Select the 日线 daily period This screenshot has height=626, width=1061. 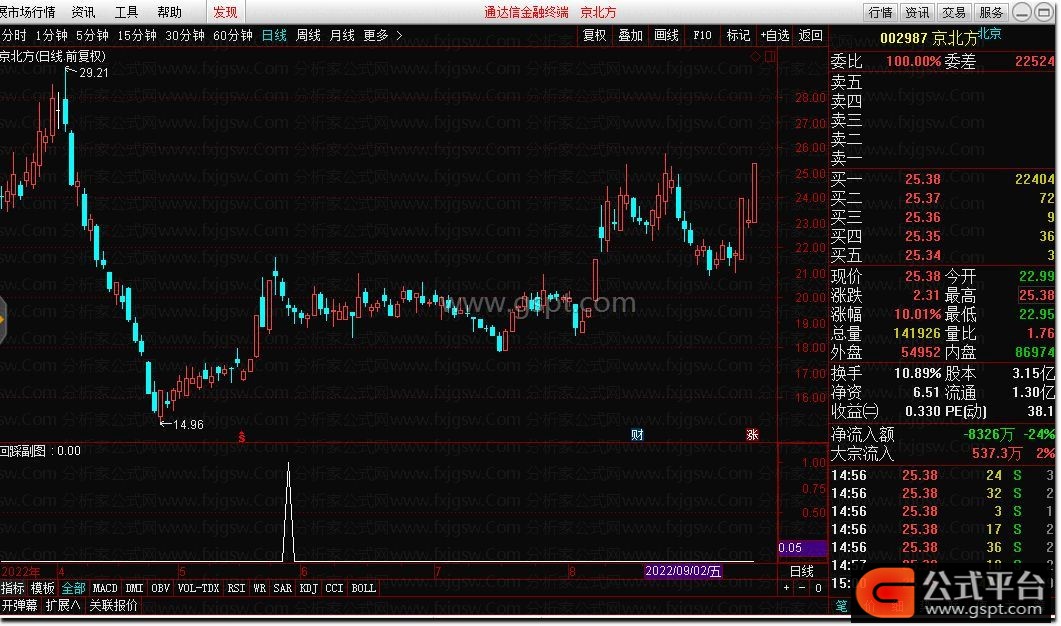pos(274,35)
